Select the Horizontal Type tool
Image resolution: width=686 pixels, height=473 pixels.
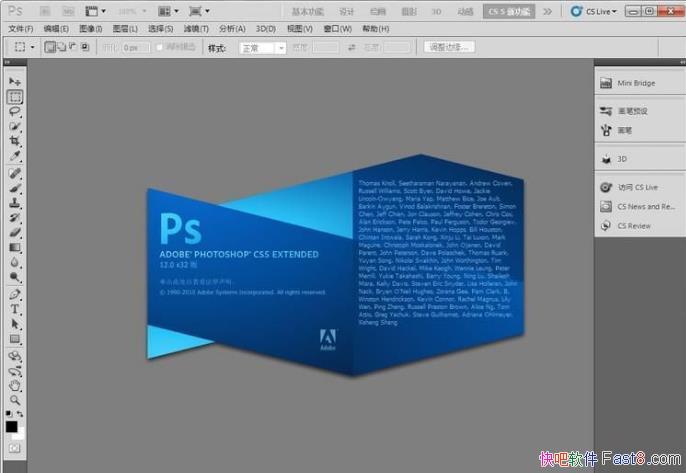[14, 309]
